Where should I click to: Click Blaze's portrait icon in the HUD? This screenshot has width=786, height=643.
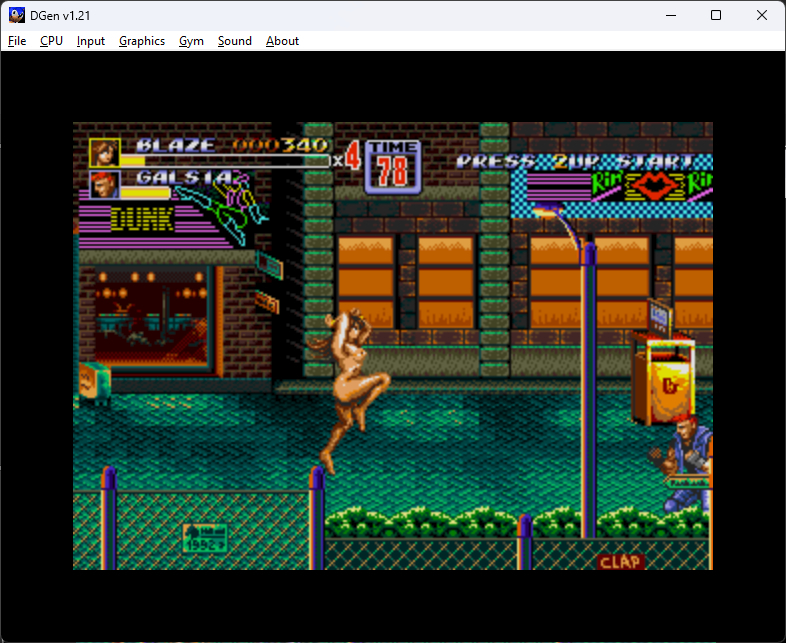coord(104,153)
